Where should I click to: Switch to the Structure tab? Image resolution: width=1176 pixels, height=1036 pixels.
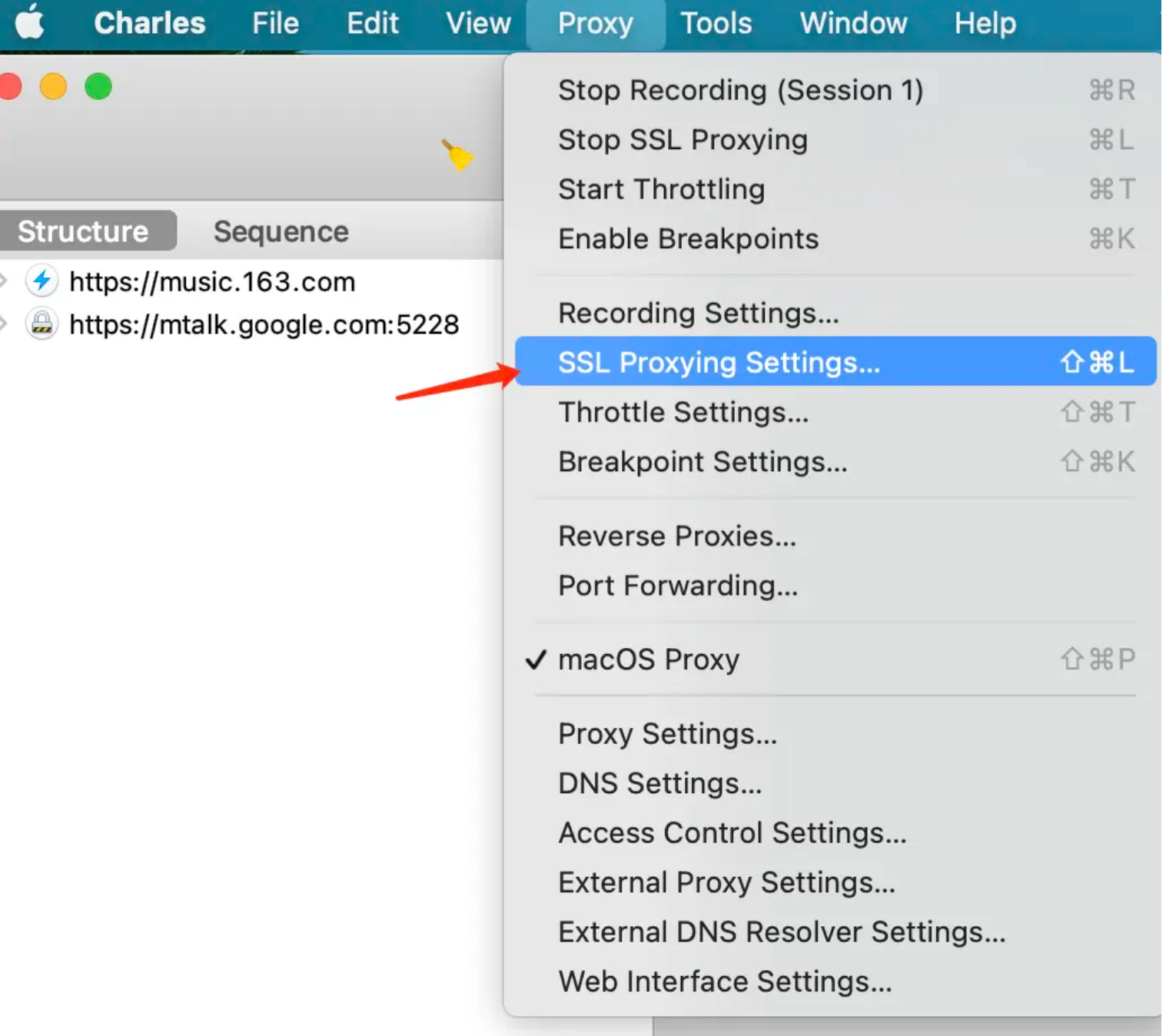(x=84, y=231)
